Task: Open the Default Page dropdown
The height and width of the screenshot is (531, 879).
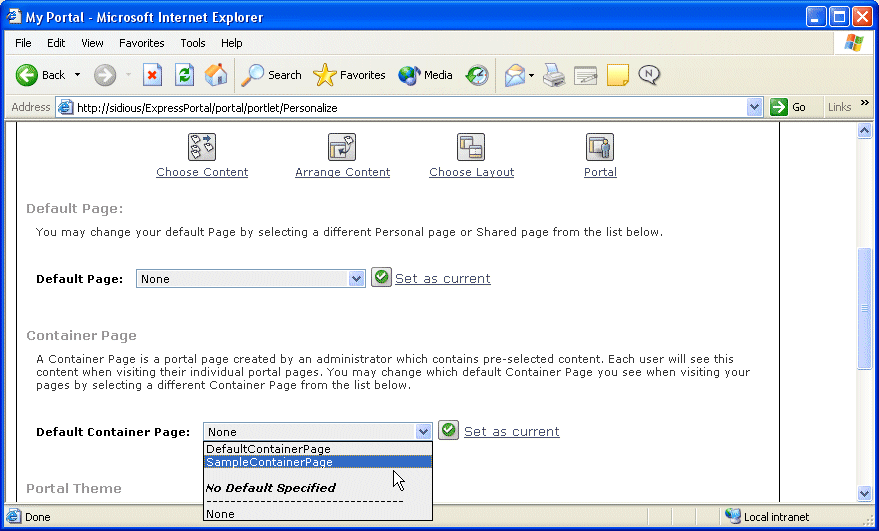Action: (x=251, y=279)
